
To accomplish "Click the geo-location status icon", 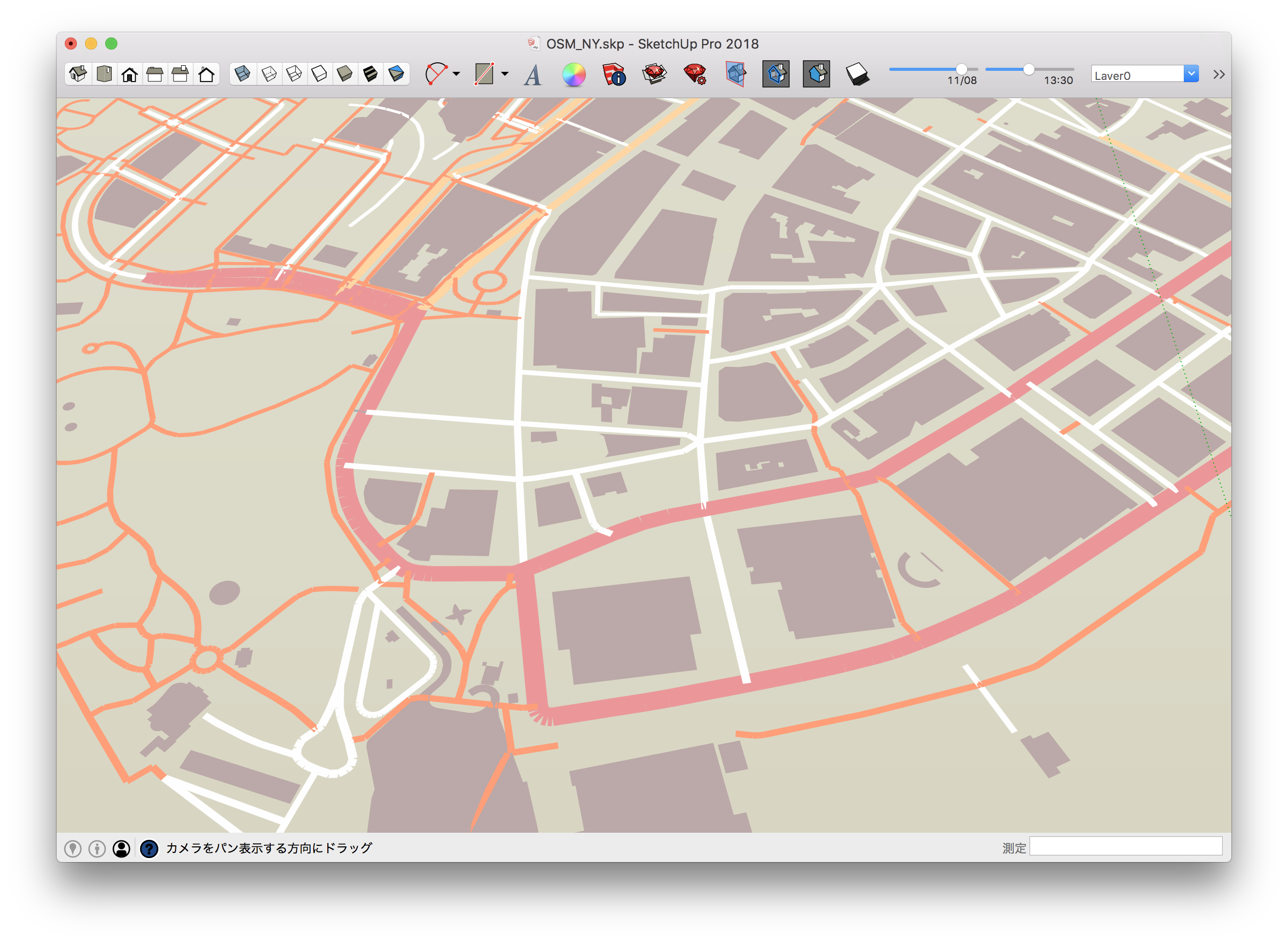I will coord(72,848).
